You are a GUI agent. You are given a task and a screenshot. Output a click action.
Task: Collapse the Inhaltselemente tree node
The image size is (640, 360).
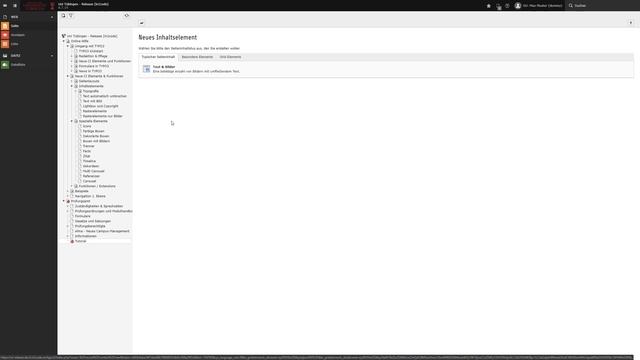[x=72, y=86]
